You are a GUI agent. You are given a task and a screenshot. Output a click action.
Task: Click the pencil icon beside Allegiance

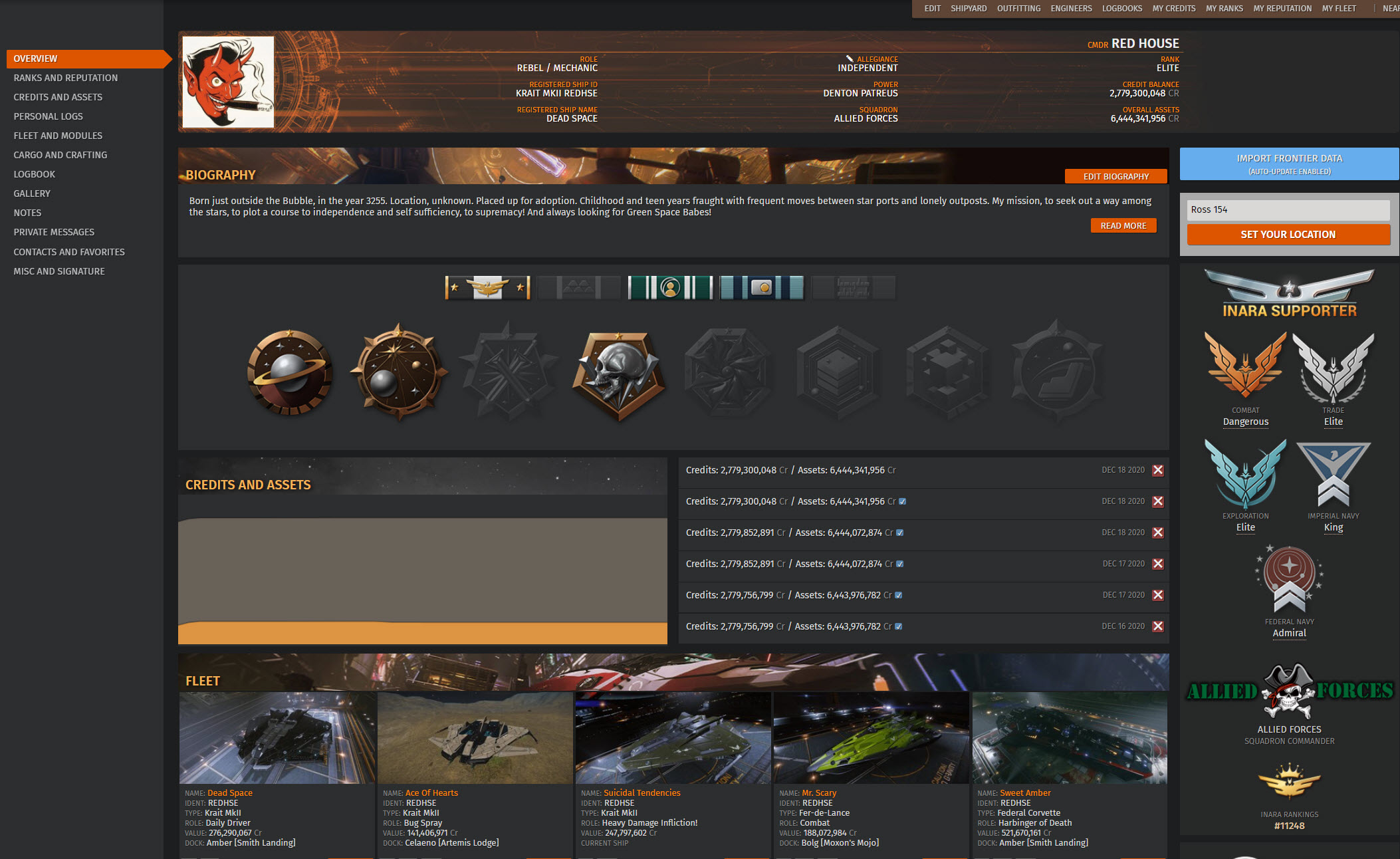pos(850,59)
